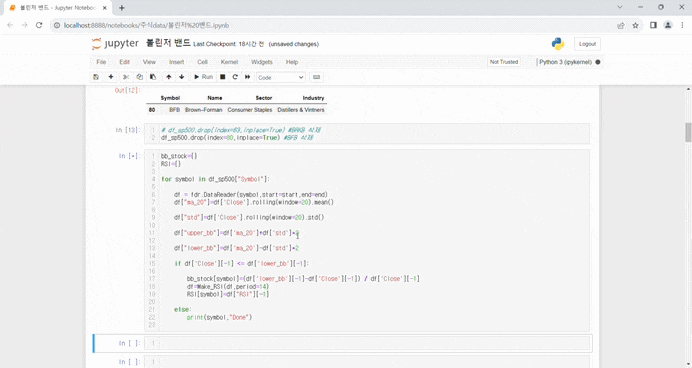This screenshot has width=692, height=368.
Task: Click the Python logo icon
Action: click(558, 44)
